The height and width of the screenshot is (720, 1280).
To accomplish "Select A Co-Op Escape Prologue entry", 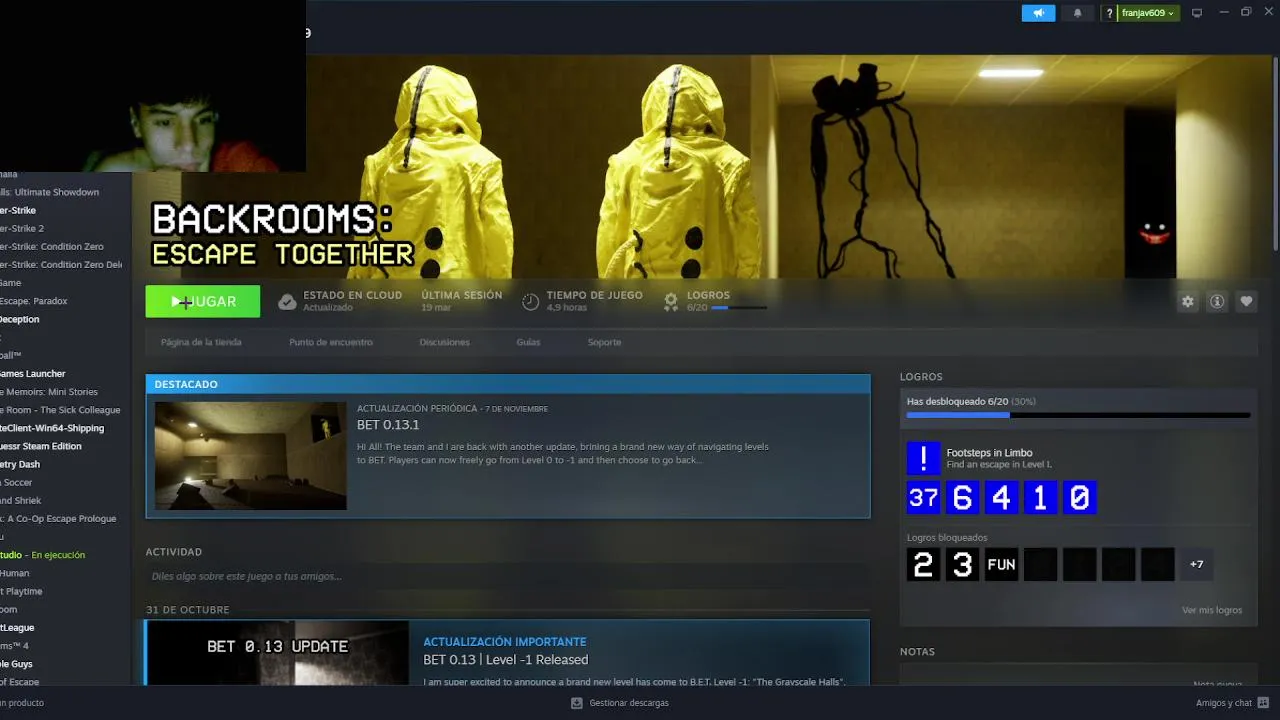I will 58,519.
